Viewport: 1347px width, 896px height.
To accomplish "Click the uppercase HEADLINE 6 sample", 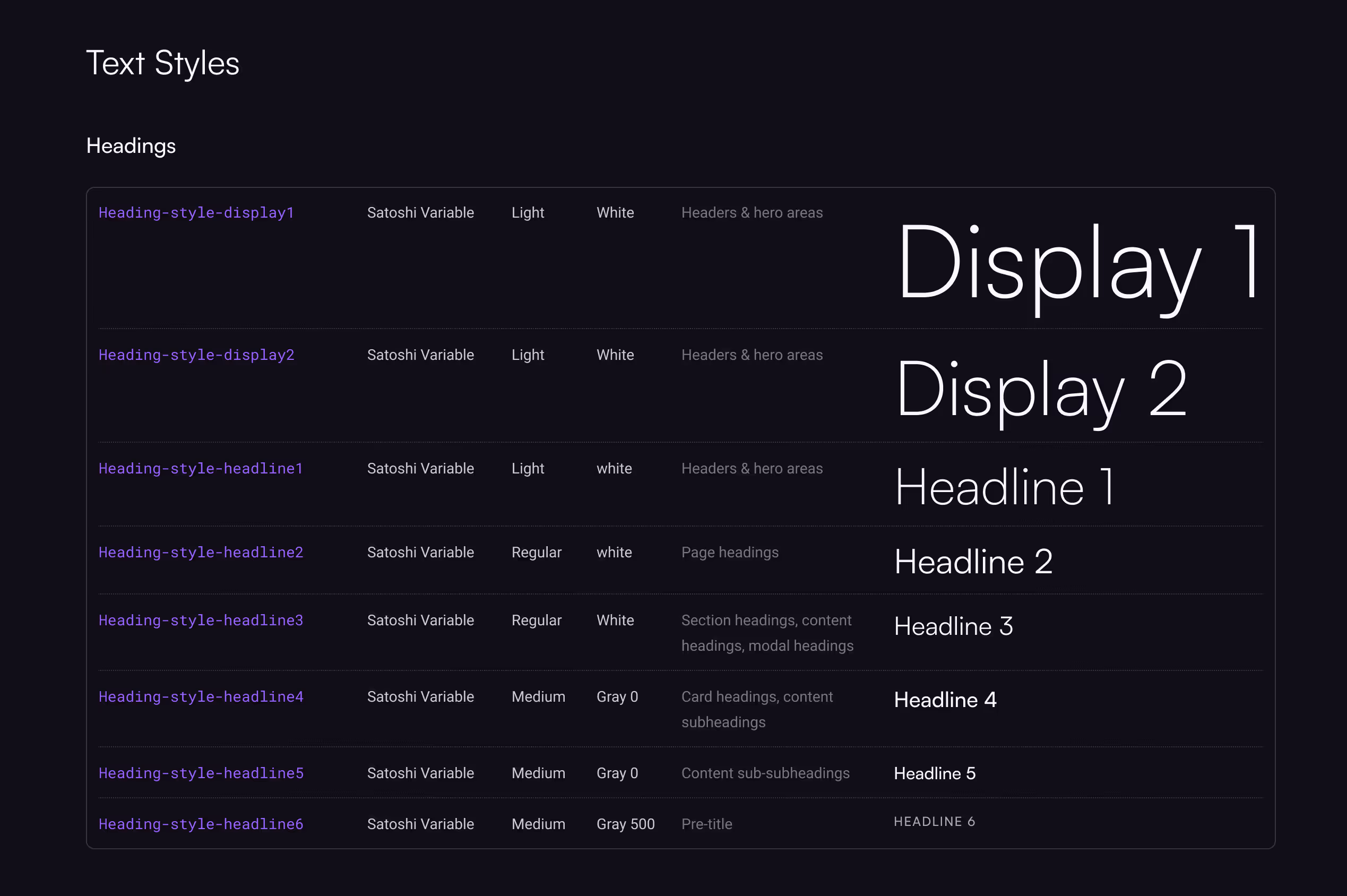I will (x=935, y=822).
